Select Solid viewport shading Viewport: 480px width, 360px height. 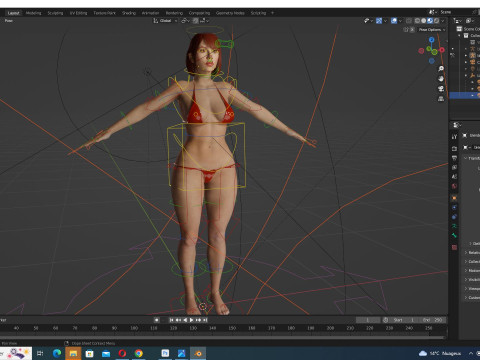(x=423, y=21)
